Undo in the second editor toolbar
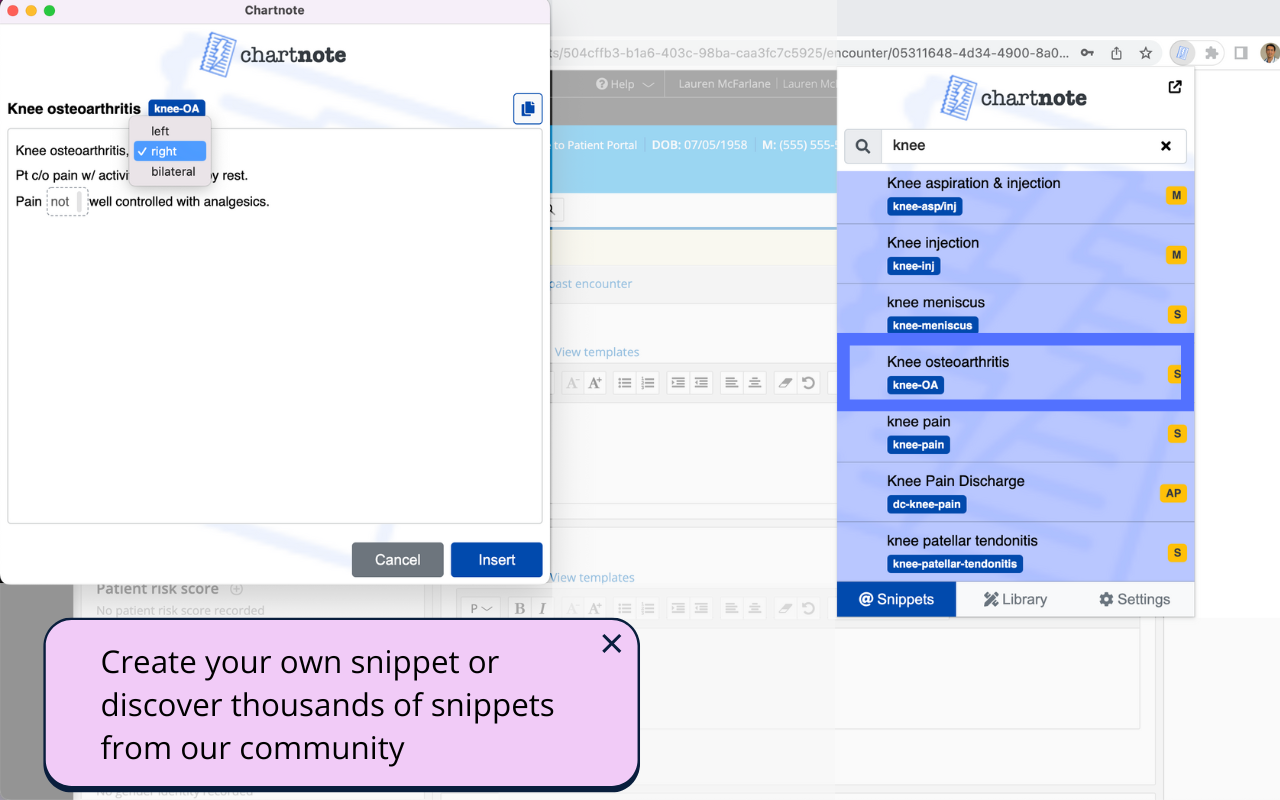 (x=808, y=608)
